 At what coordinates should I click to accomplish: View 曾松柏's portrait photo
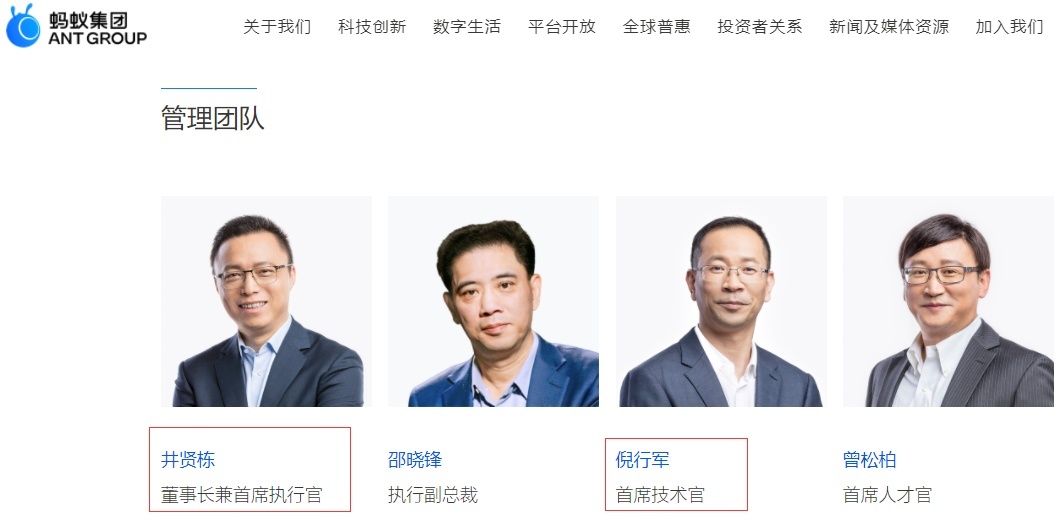948,301
